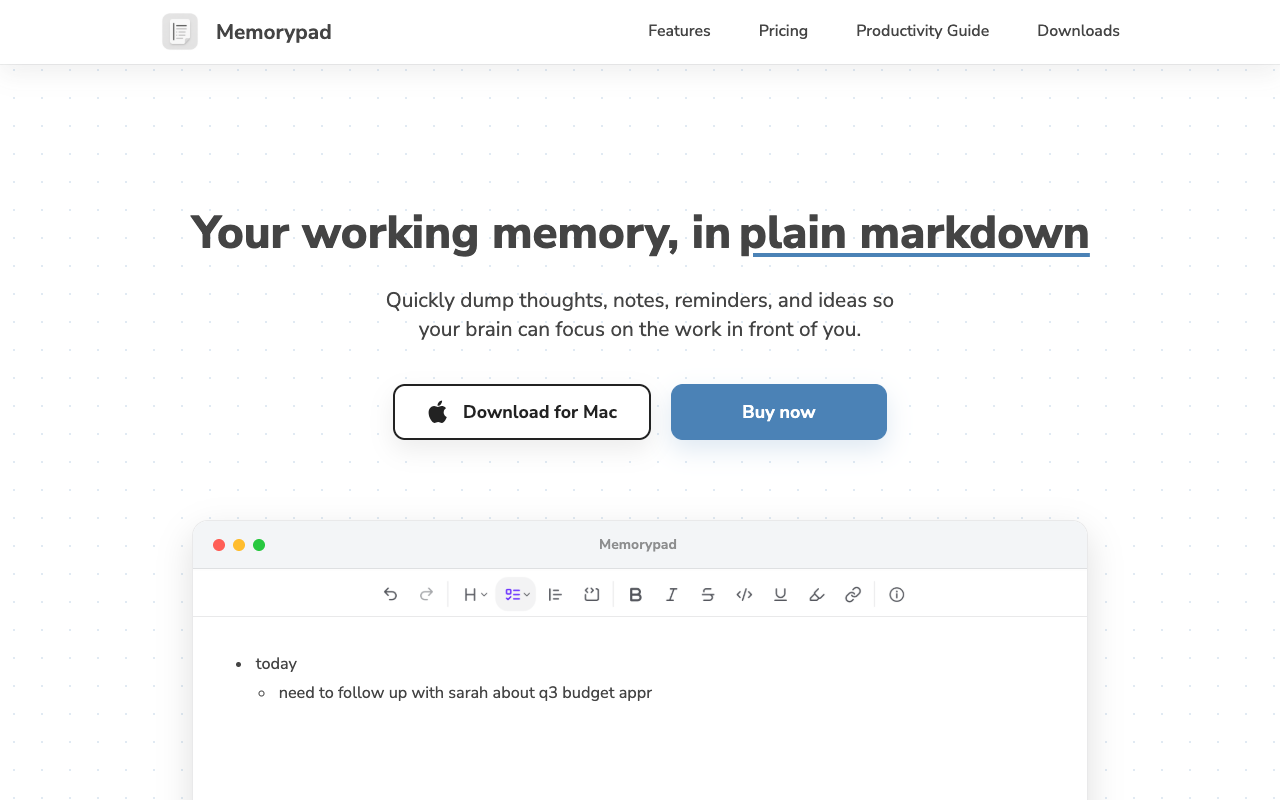Toggle strikethrough formatting
1280x800 pixels.
[x=708, y=594]
